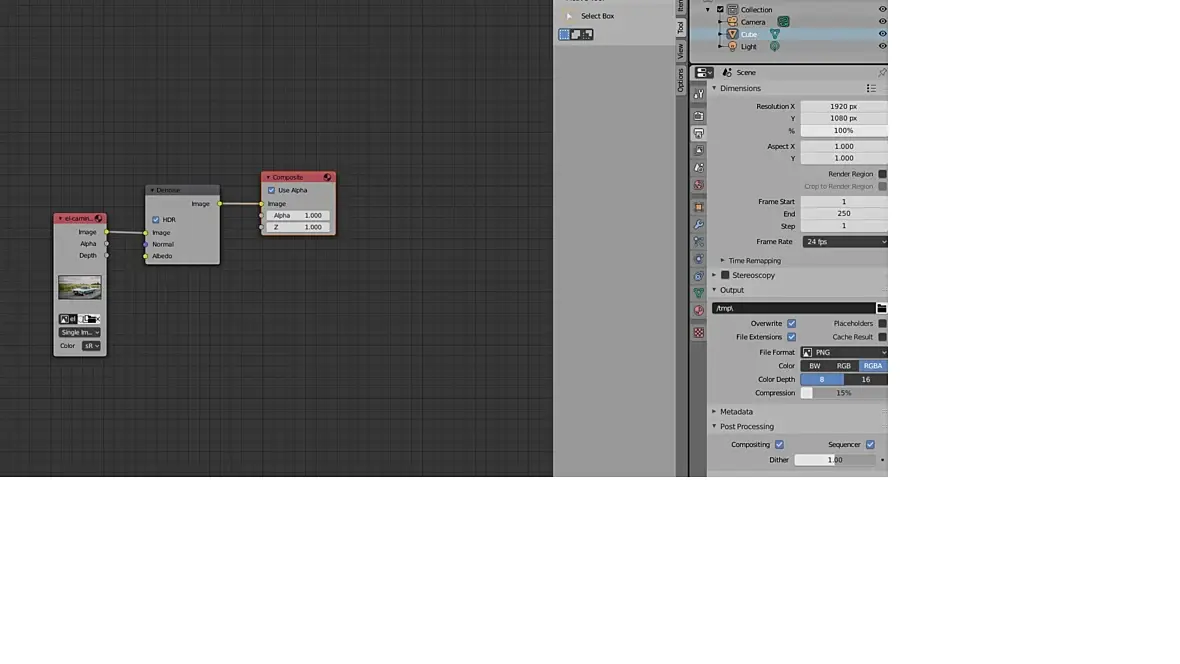Disable the Compositing checkbox
The height and width of the screenshot is (664, 1180).
coord(780,445)
